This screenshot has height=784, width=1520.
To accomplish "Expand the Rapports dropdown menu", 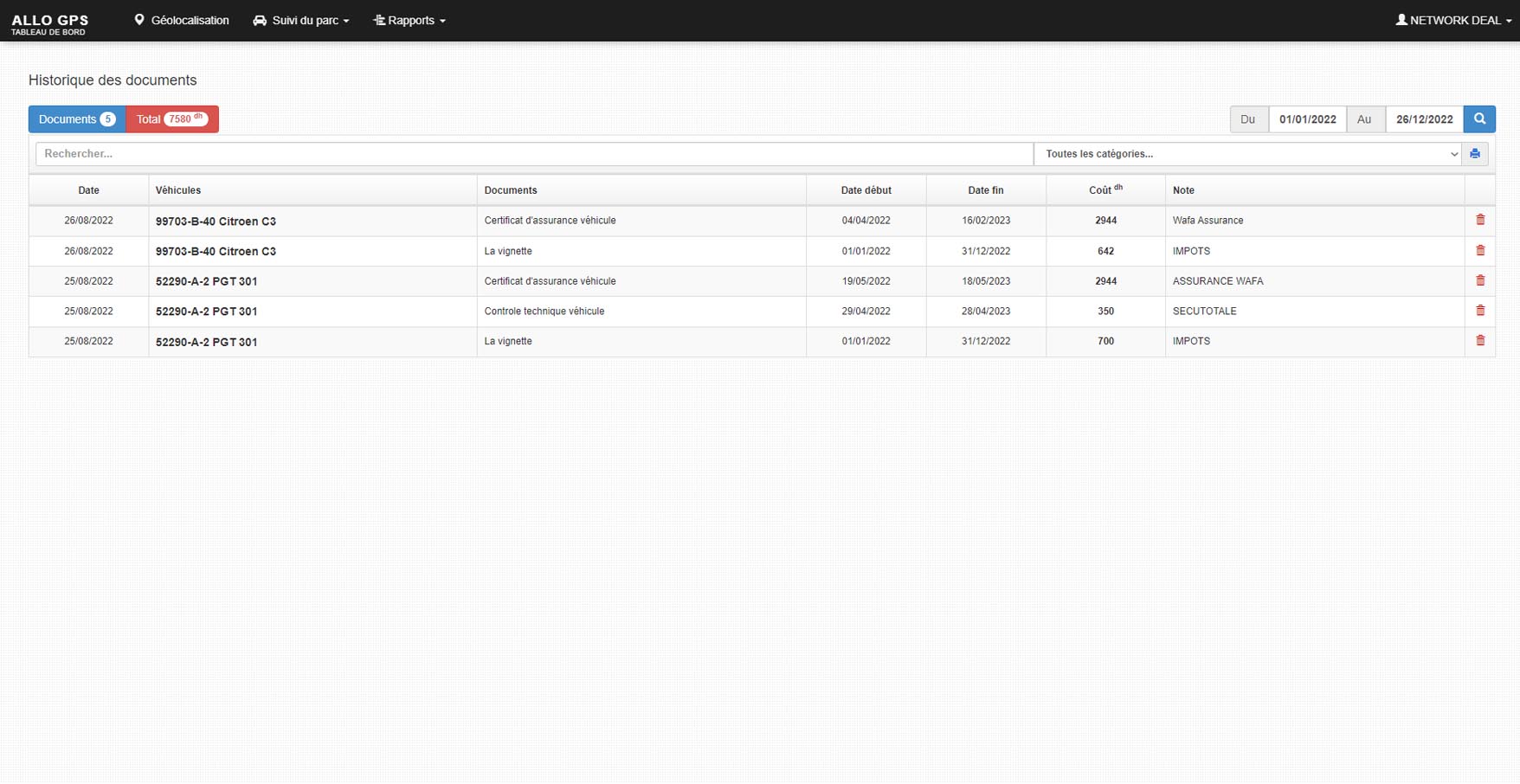I will [409, 21].
